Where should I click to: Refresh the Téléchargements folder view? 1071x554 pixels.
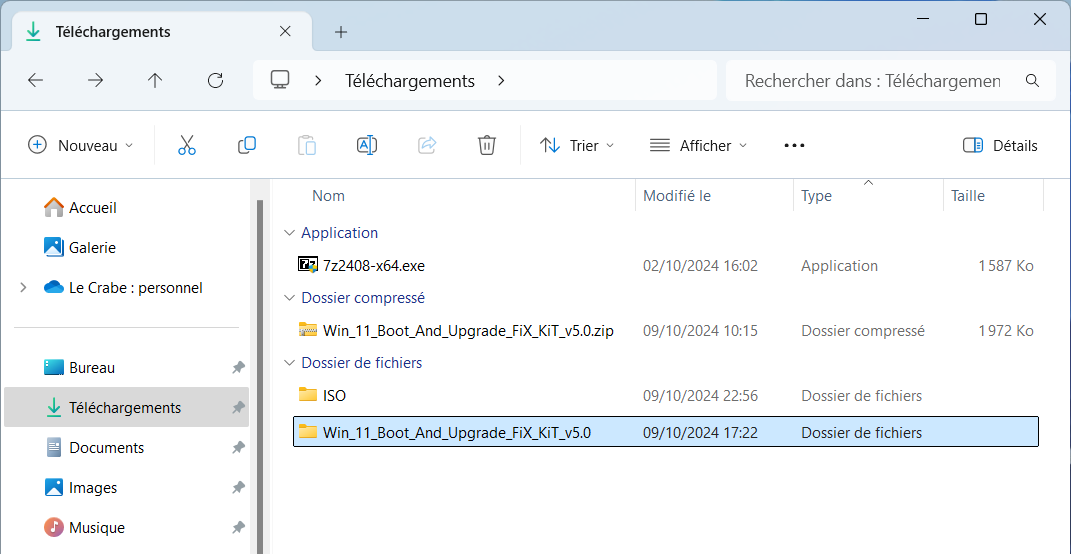pos(215,81)
